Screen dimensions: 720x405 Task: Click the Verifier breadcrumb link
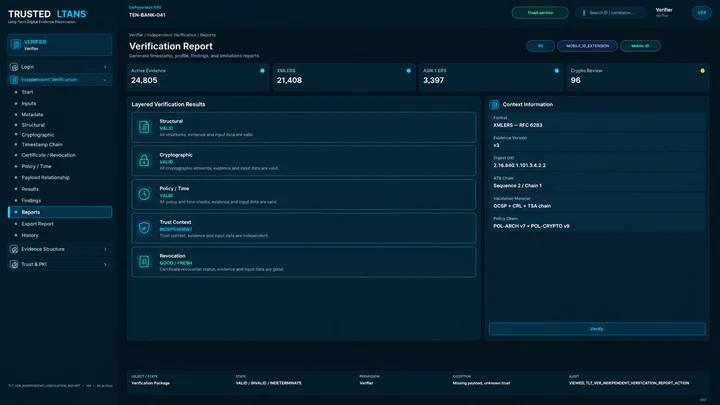coord(136,35)
